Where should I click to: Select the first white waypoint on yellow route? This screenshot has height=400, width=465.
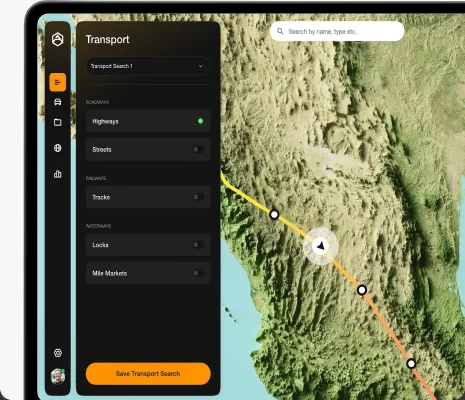(274, 214)
